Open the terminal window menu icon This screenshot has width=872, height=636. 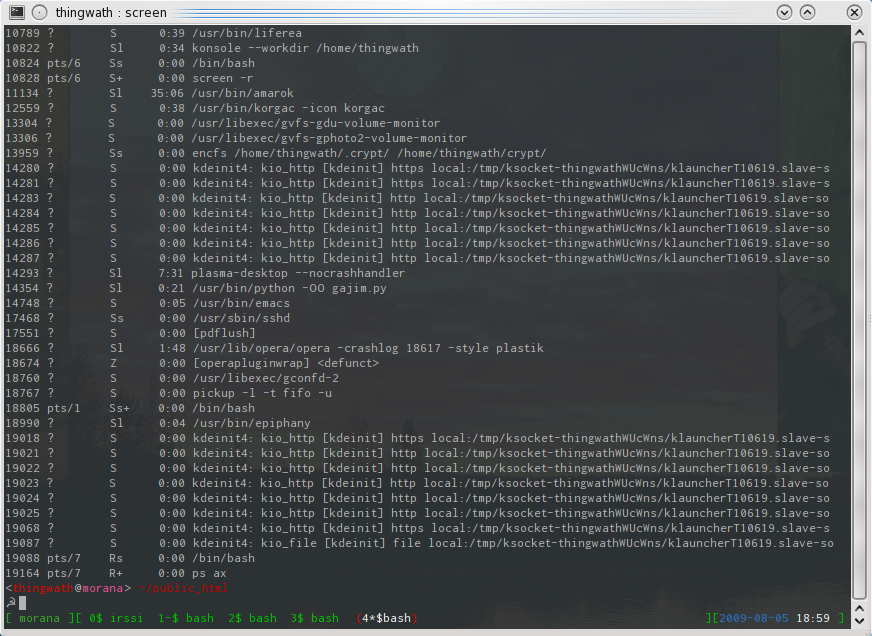[16, 12]
